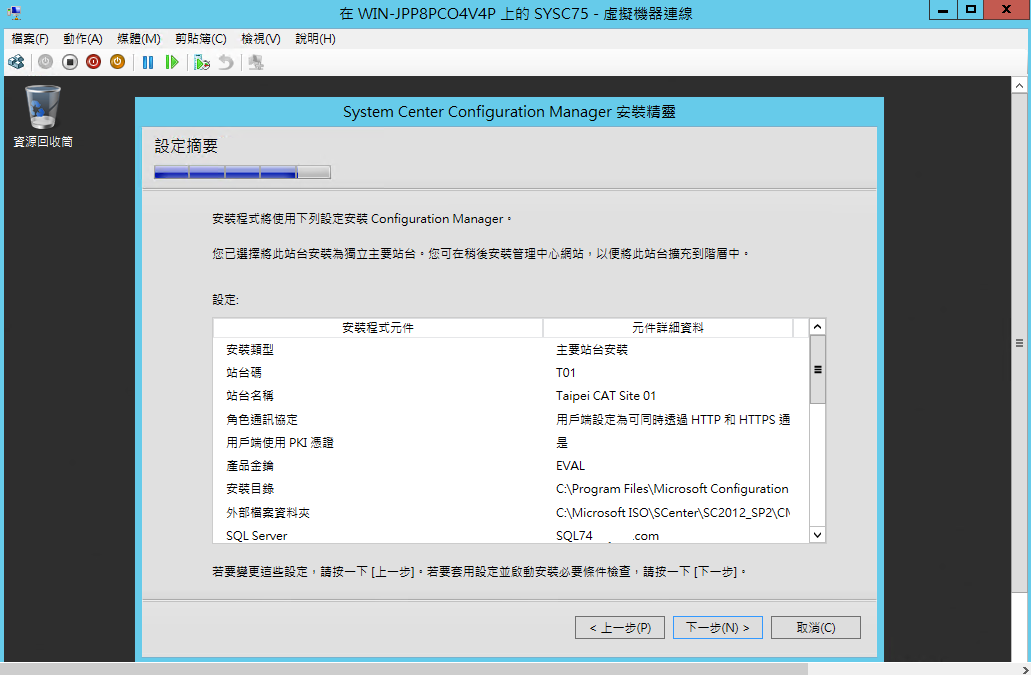Image resolution: width=1031 pixels, height=675 pixels.
Task: Click the VM window vertical scrollbar up arrow
Action: [x=1019, y=85]
